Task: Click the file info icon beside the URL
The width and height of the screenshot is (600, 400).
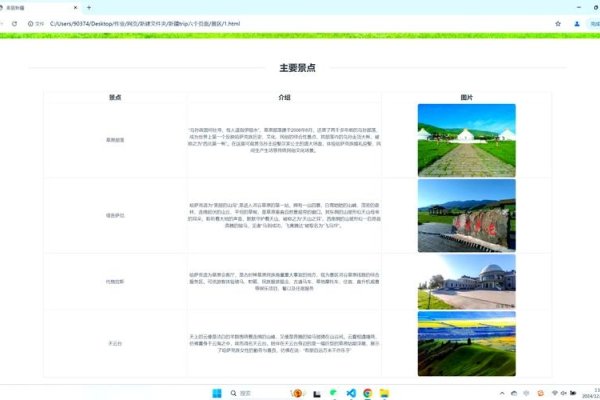Action: (x=31, y=24)
